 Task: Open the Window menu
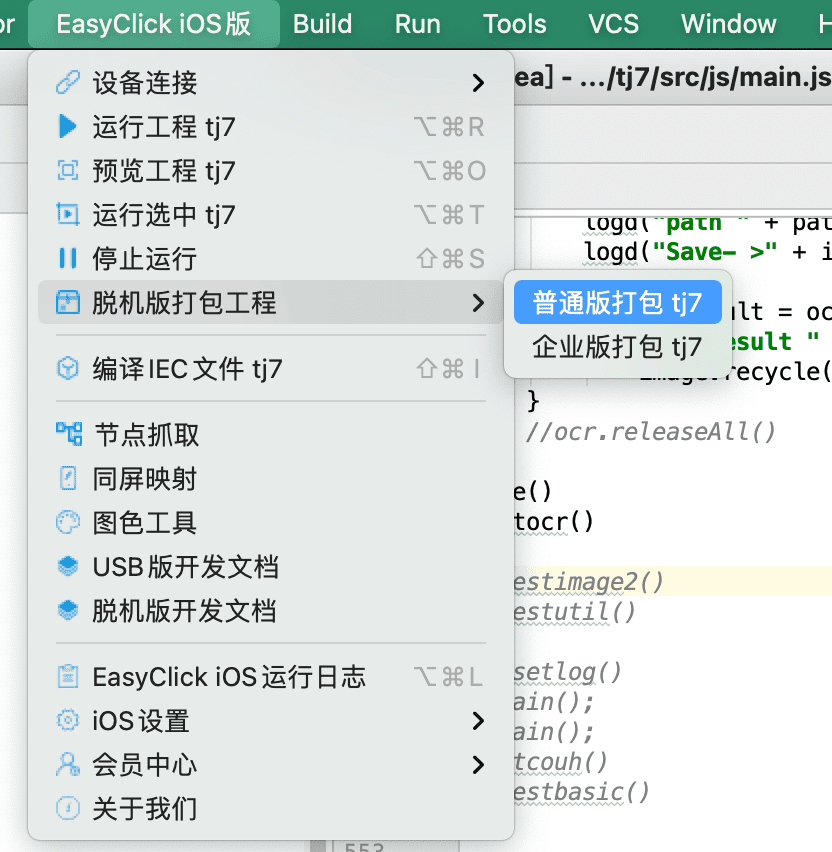click(729, 24)
